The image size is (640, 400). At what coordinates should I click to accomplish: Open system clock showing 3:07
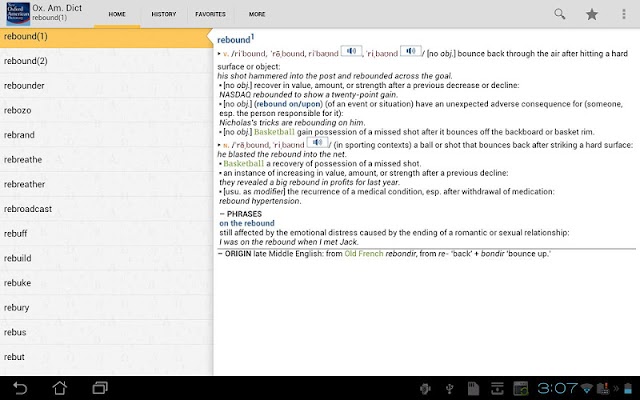[x=557, y=388]
